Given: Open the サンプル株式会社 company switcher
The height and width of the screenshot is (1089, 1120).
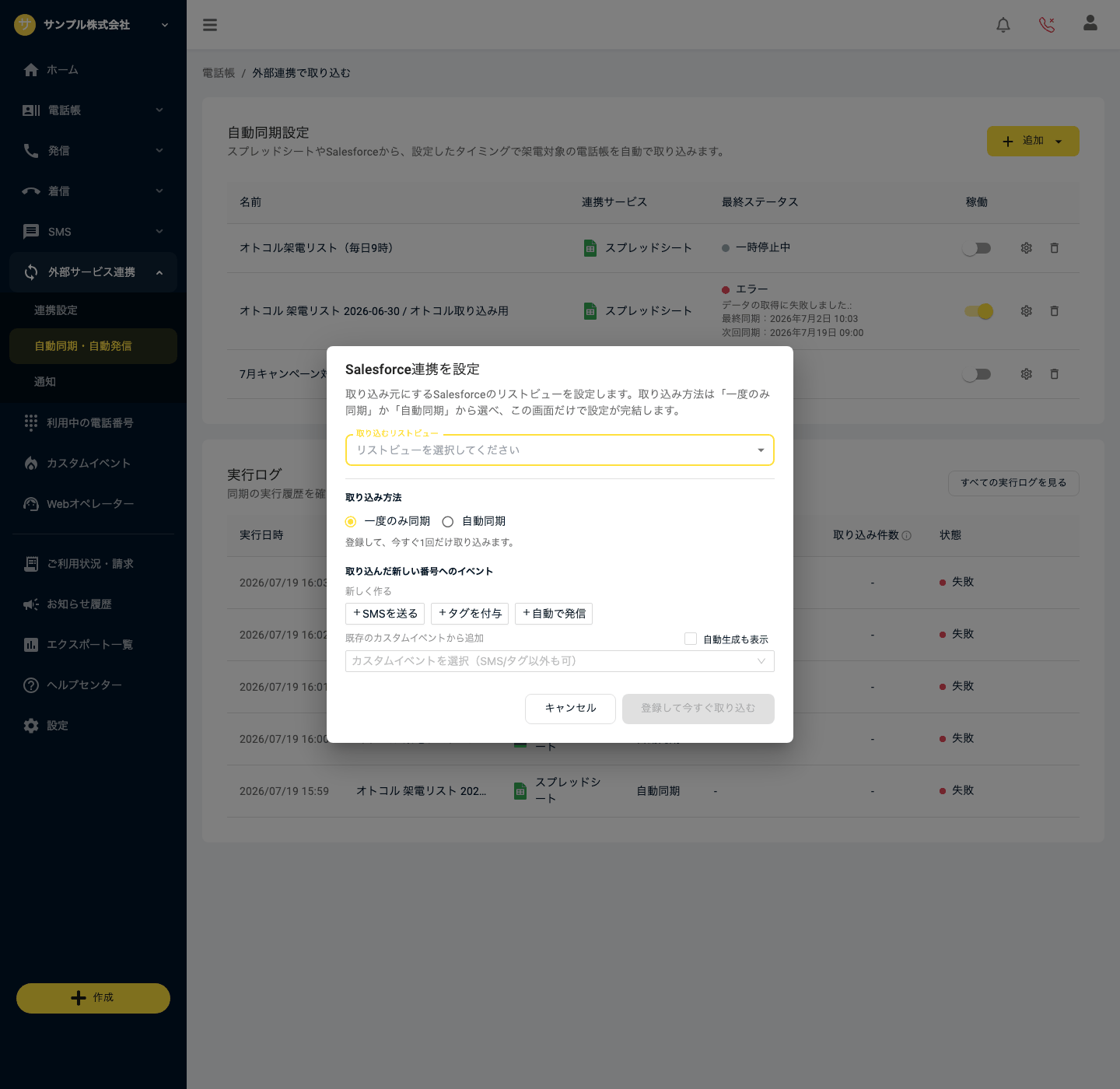Looking at the screenshot, I should (92, 25).
